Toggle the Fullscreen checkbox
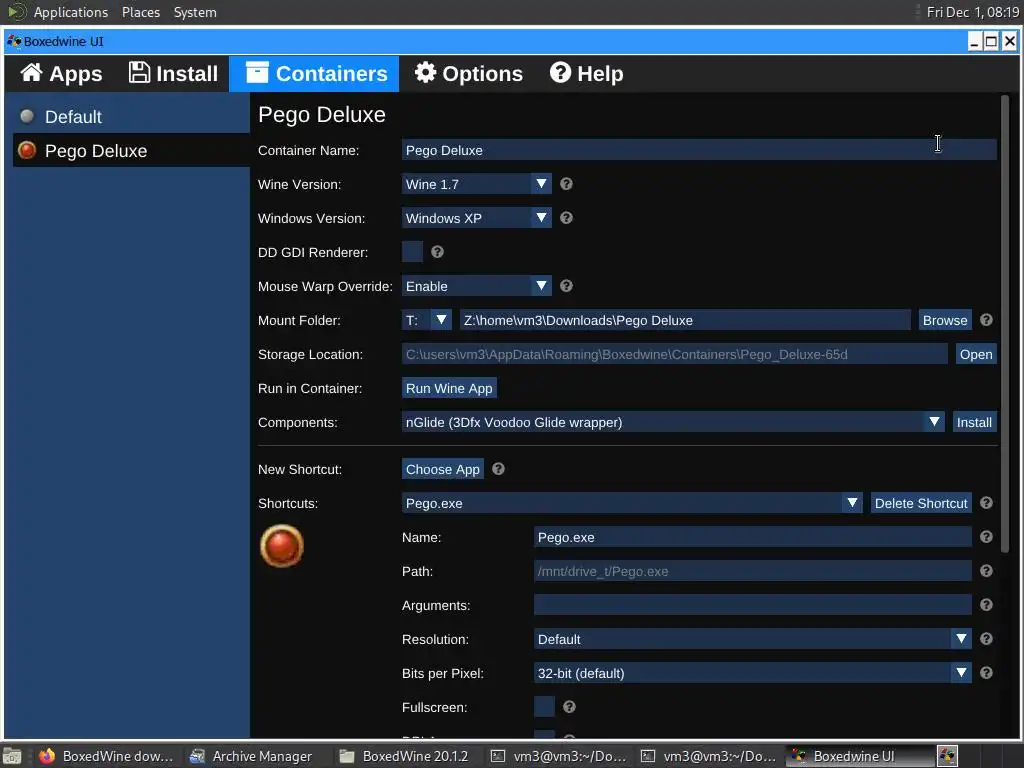The width and height of the screenshot is (1024, 768). [544, 707]
